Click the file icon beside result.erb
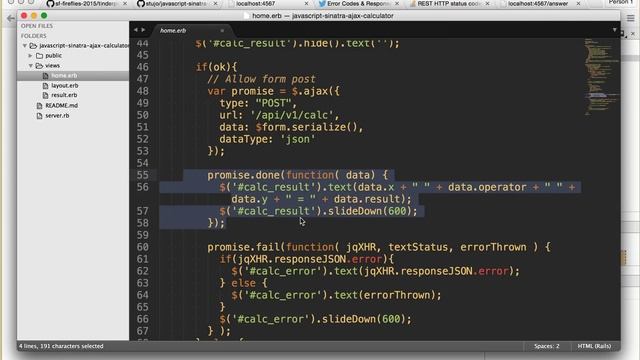The height and width of the screenshot is (360, 640). pyautogui.click(x=45, y=95)
